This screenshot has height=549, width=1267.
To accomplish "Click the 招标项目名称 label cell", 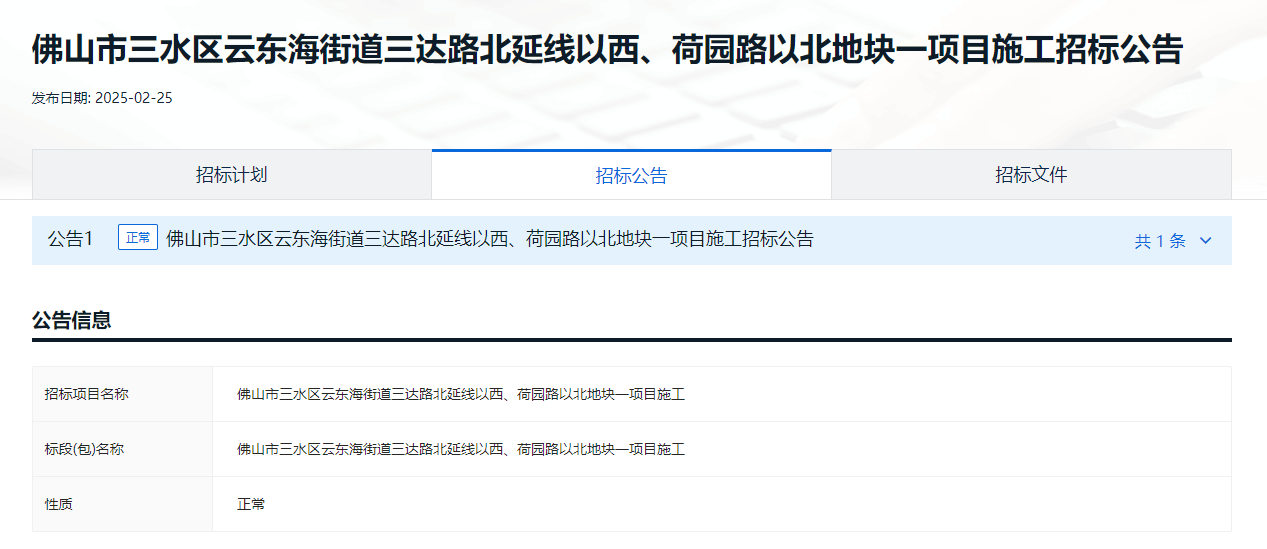I will coord(123,394).
